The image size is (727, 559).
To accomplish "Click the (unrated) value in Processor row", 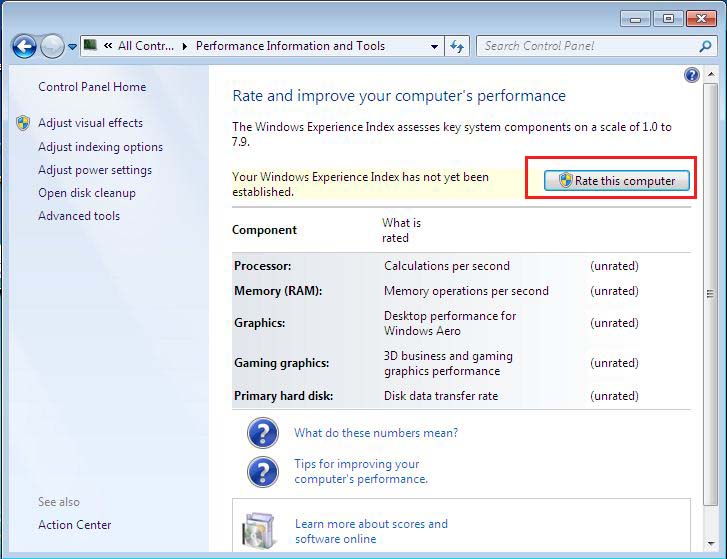I will click(614, 266).
